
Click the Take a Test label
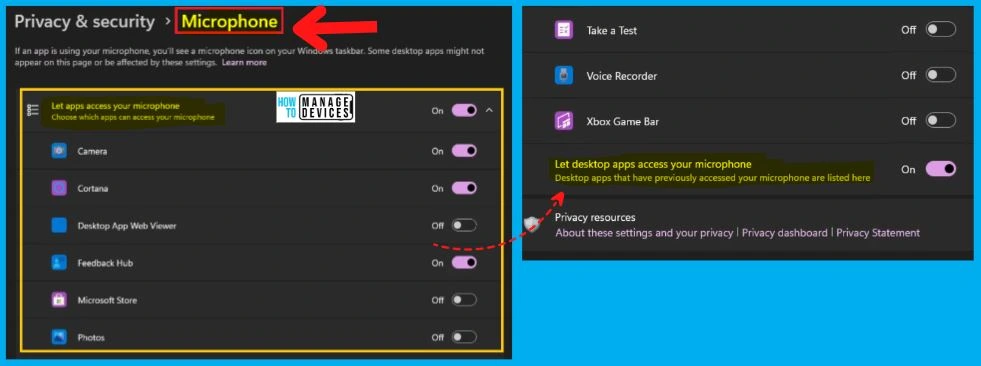[x=612, y=30]
